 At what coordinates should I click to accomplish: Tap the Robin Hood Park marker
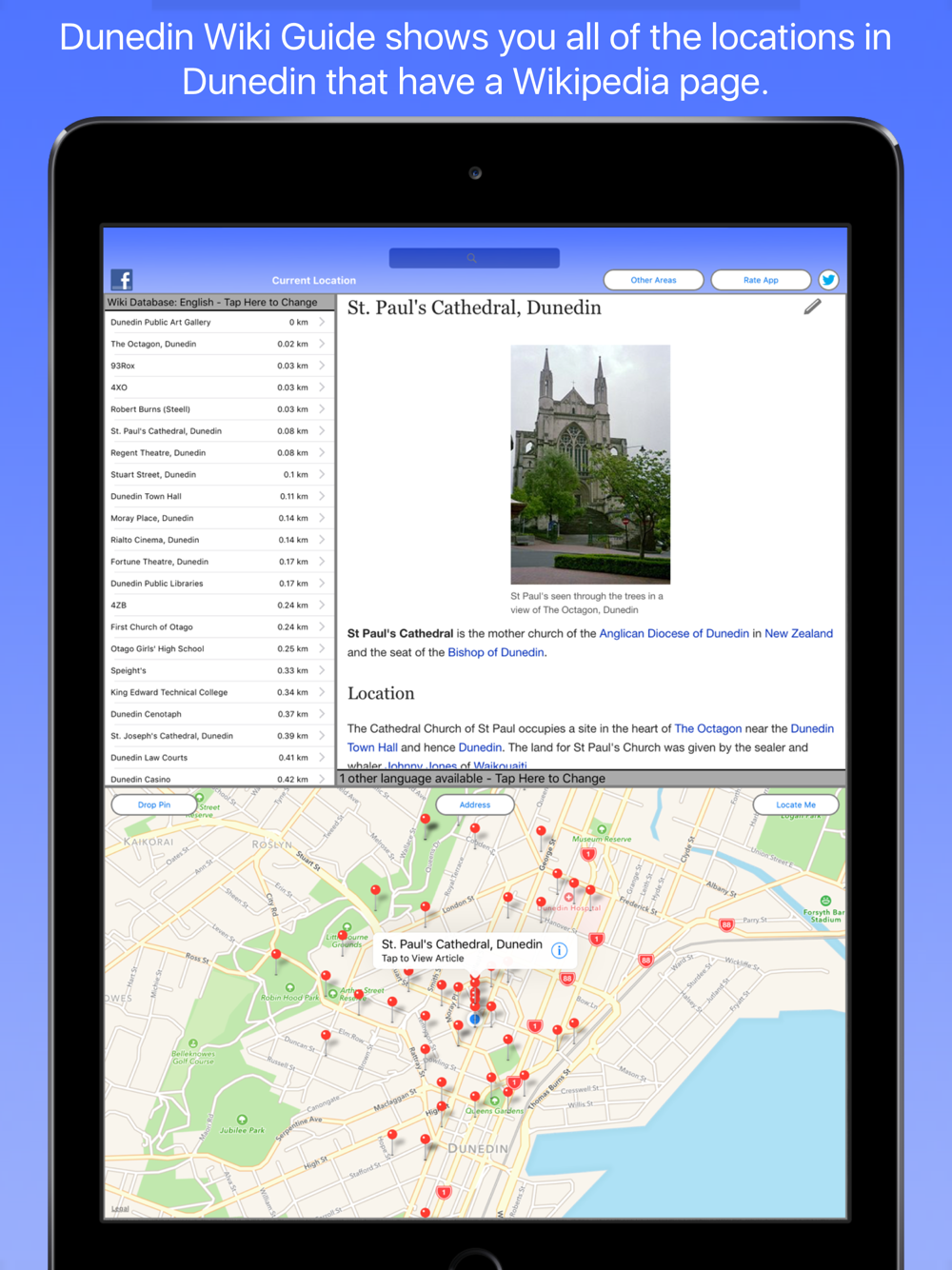(x=289, y=988)
